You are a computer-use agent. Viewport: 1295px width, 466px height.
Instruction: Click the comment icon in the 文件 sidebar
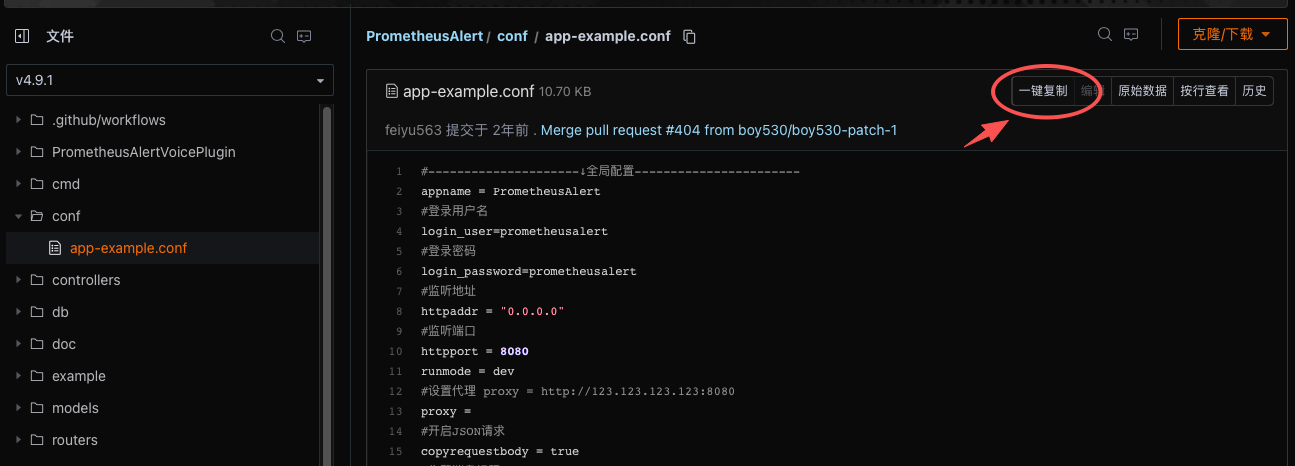coord(305,36)
